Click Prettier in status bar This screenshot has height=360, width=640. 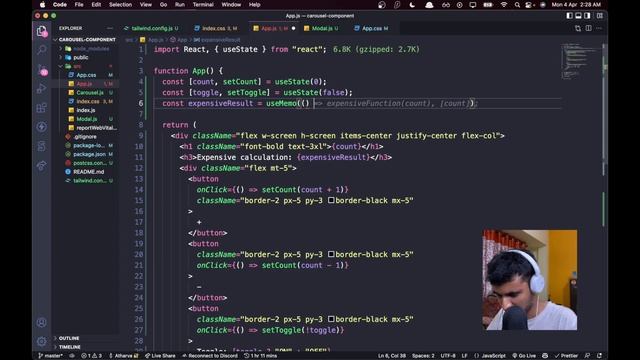pyautogui.click(x=566, y=356)
